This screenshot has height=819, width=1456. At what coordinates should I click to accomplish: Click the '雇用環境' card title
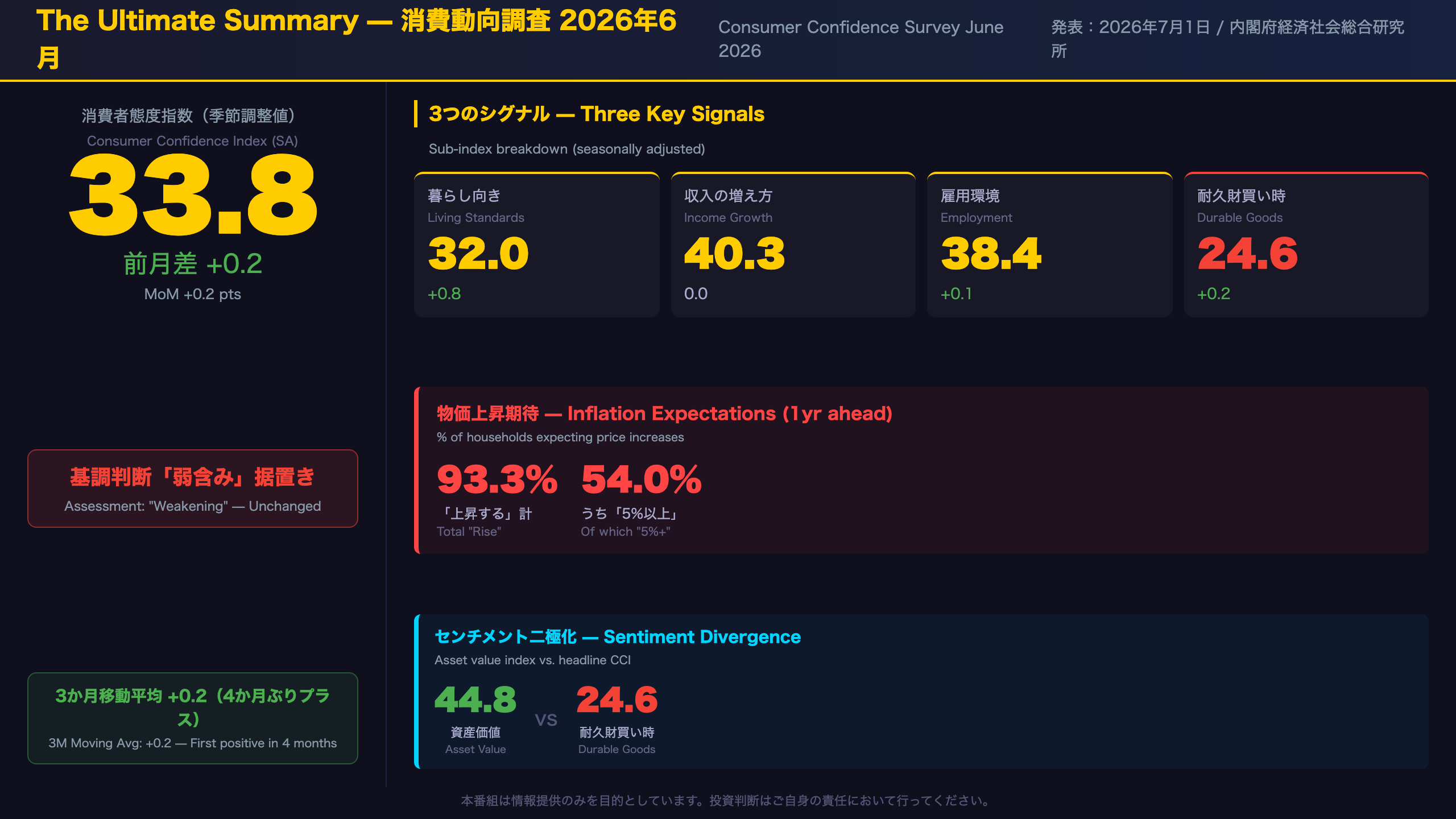point(970,196)
